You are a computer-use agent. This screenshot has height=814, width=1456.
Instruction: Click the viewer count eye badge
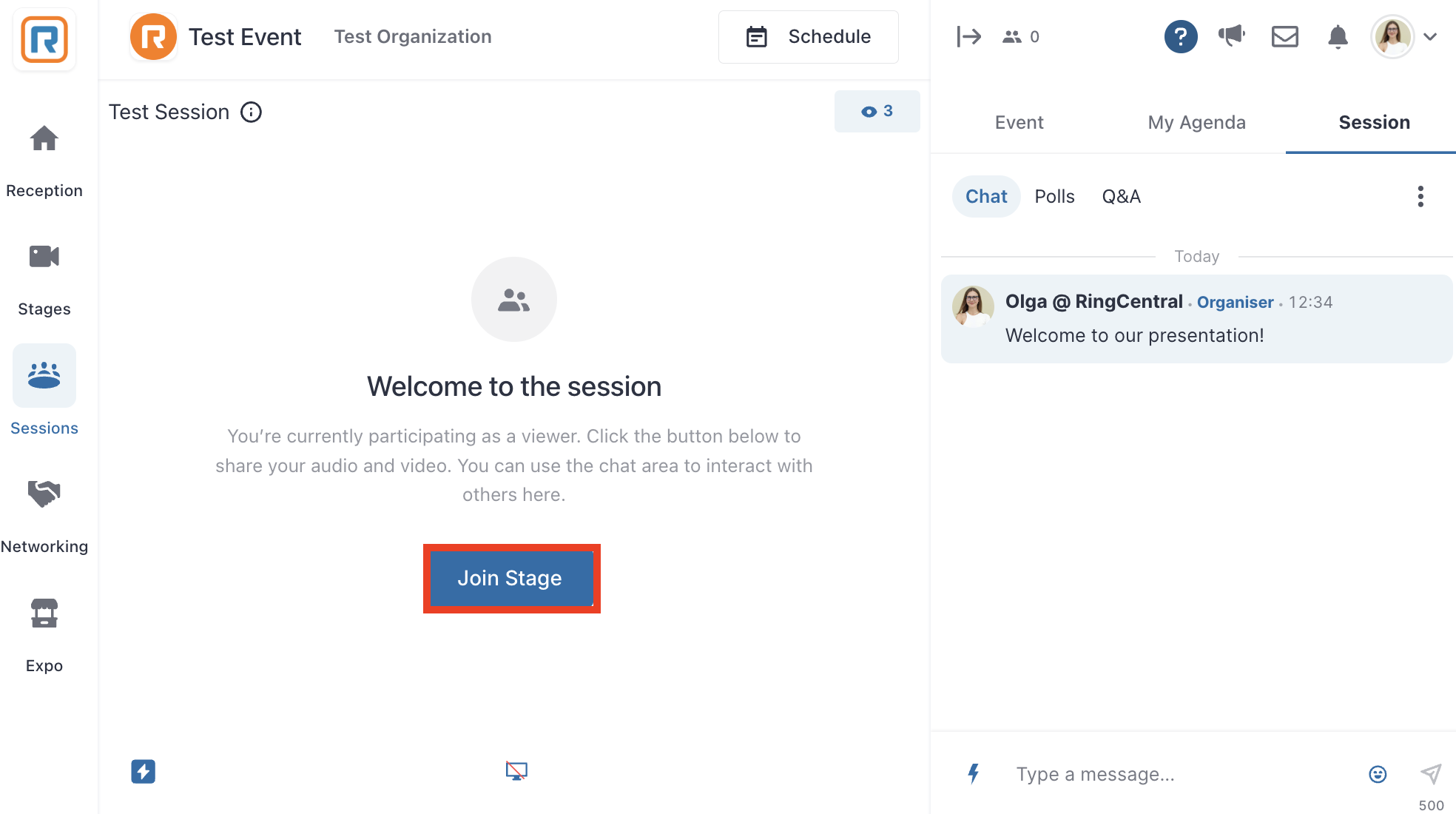877,111
